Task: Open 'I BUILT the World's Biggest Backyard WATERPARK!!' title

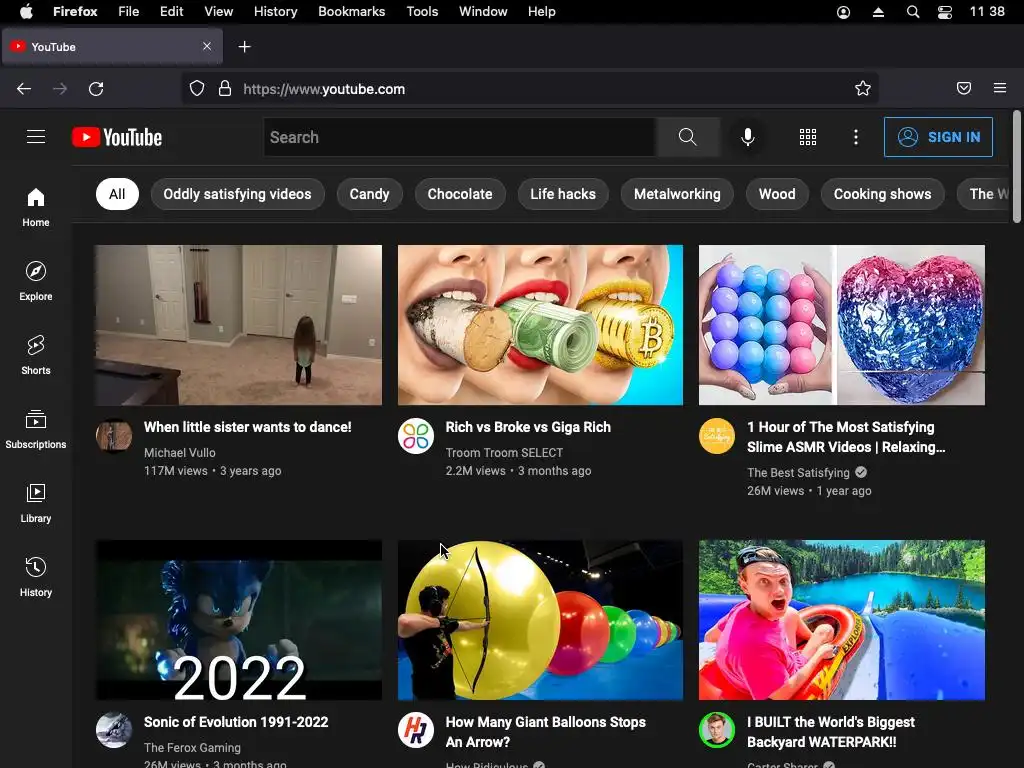Action: (x=831, y=732)
